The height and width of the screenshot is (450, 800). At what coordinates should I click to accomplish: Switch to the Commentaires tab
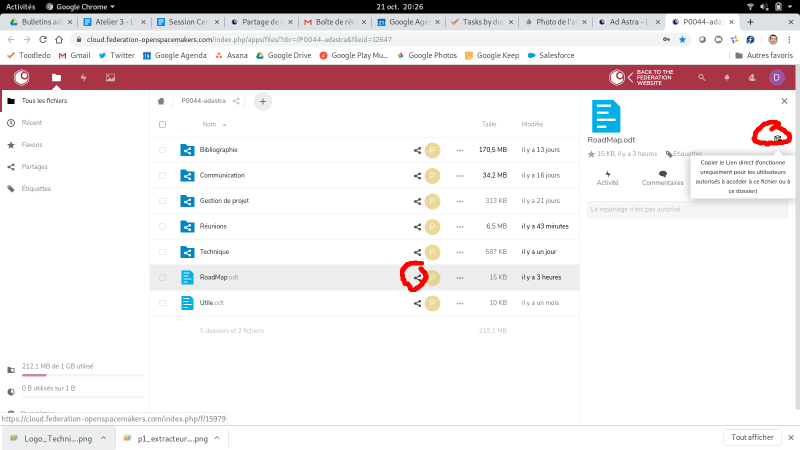point(662,178)
